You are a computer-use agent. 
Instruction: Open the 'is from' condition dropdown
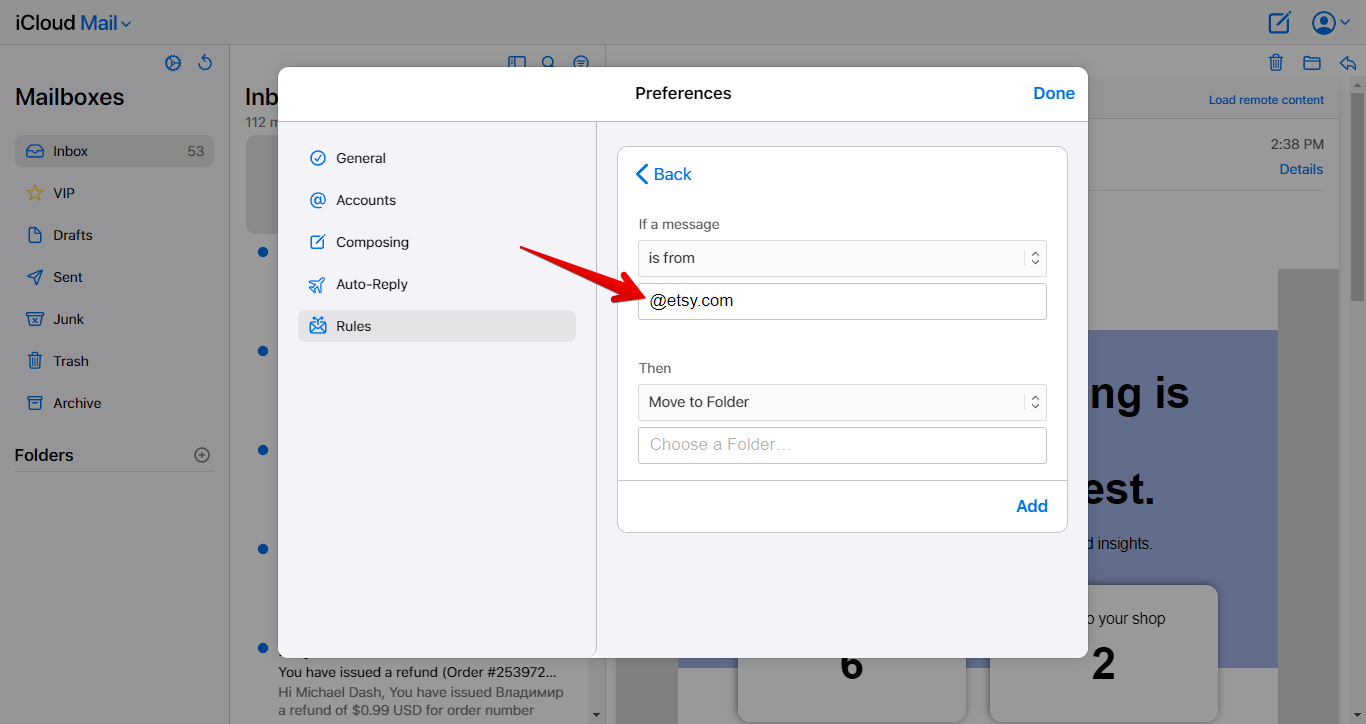(x=842, y=258)
